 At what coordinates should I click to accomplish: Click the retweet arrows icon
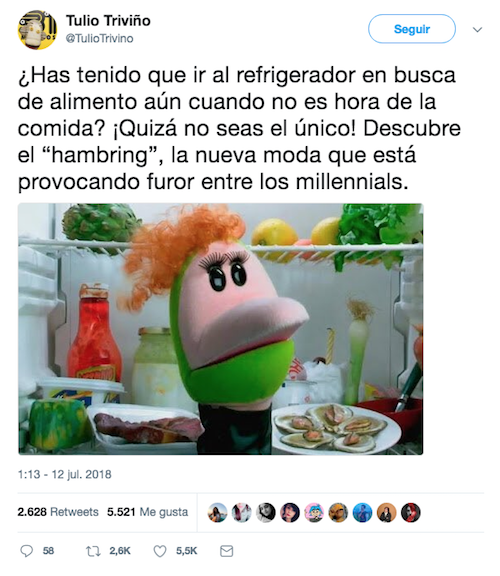coord(93,551)
